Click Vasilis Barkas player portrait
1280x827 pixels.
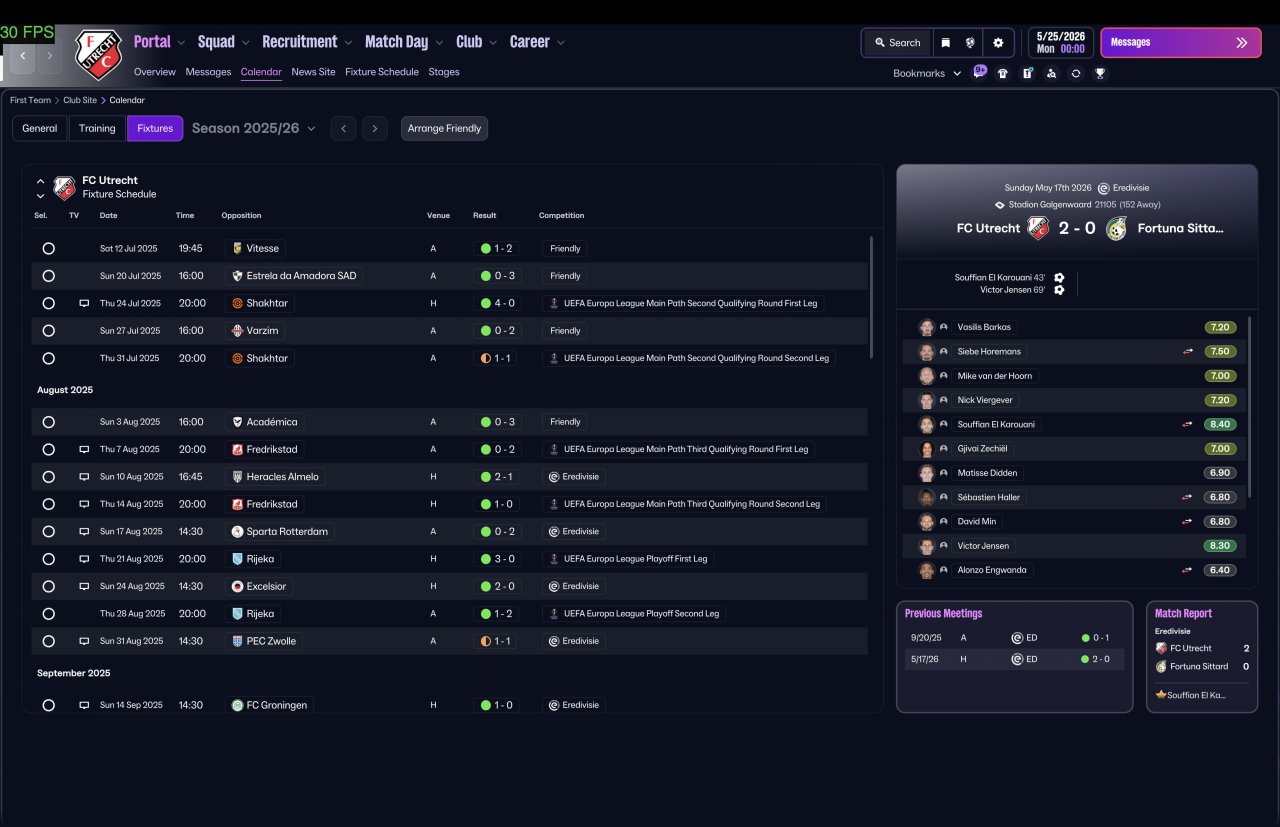pos(926,327)
